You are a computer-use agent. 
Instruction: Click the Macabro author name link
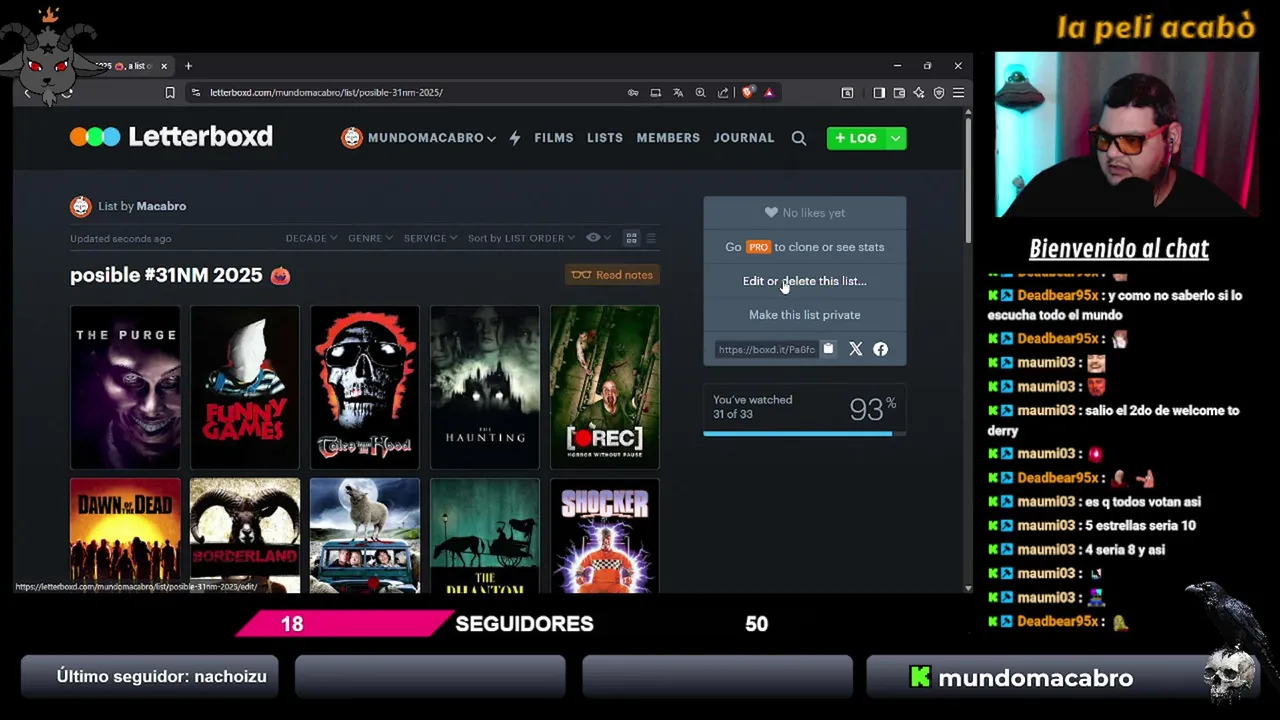point(161,206)
